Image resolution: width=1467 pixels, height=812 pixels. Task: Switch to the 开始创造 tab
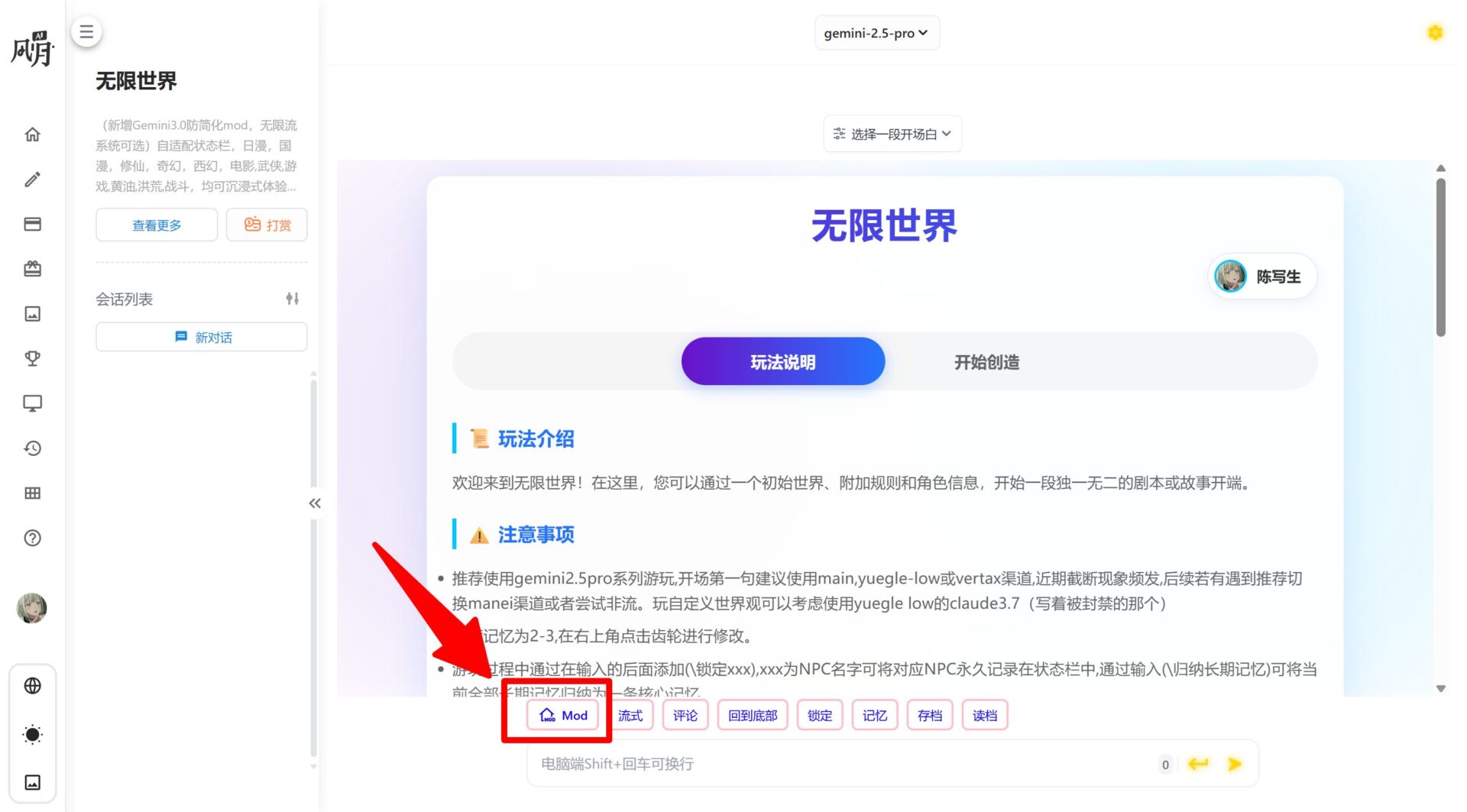[x=986, y=361]
